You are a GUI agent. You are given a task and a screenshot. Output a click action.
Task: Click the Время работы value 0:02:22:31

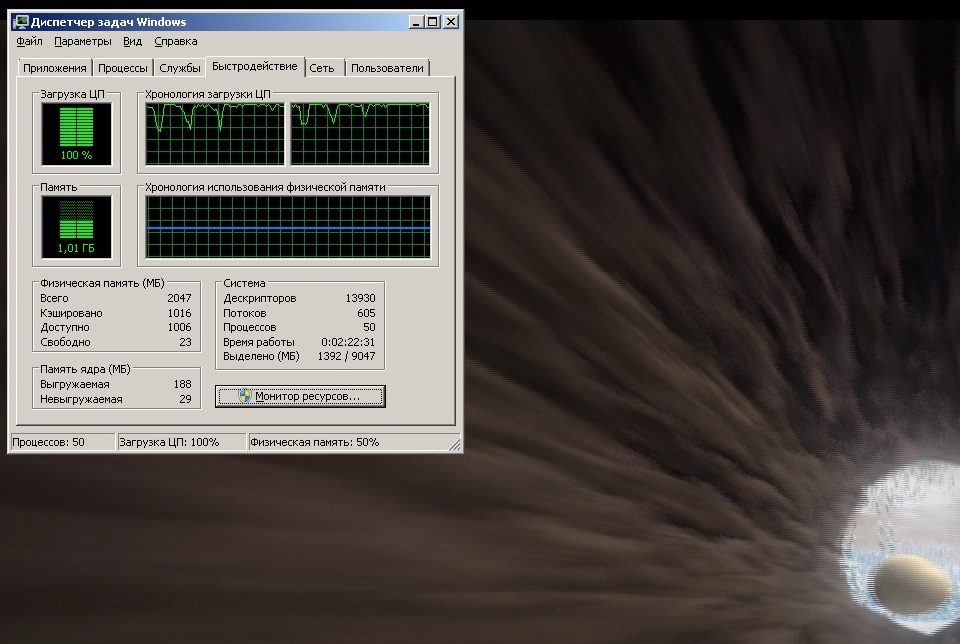348,342
